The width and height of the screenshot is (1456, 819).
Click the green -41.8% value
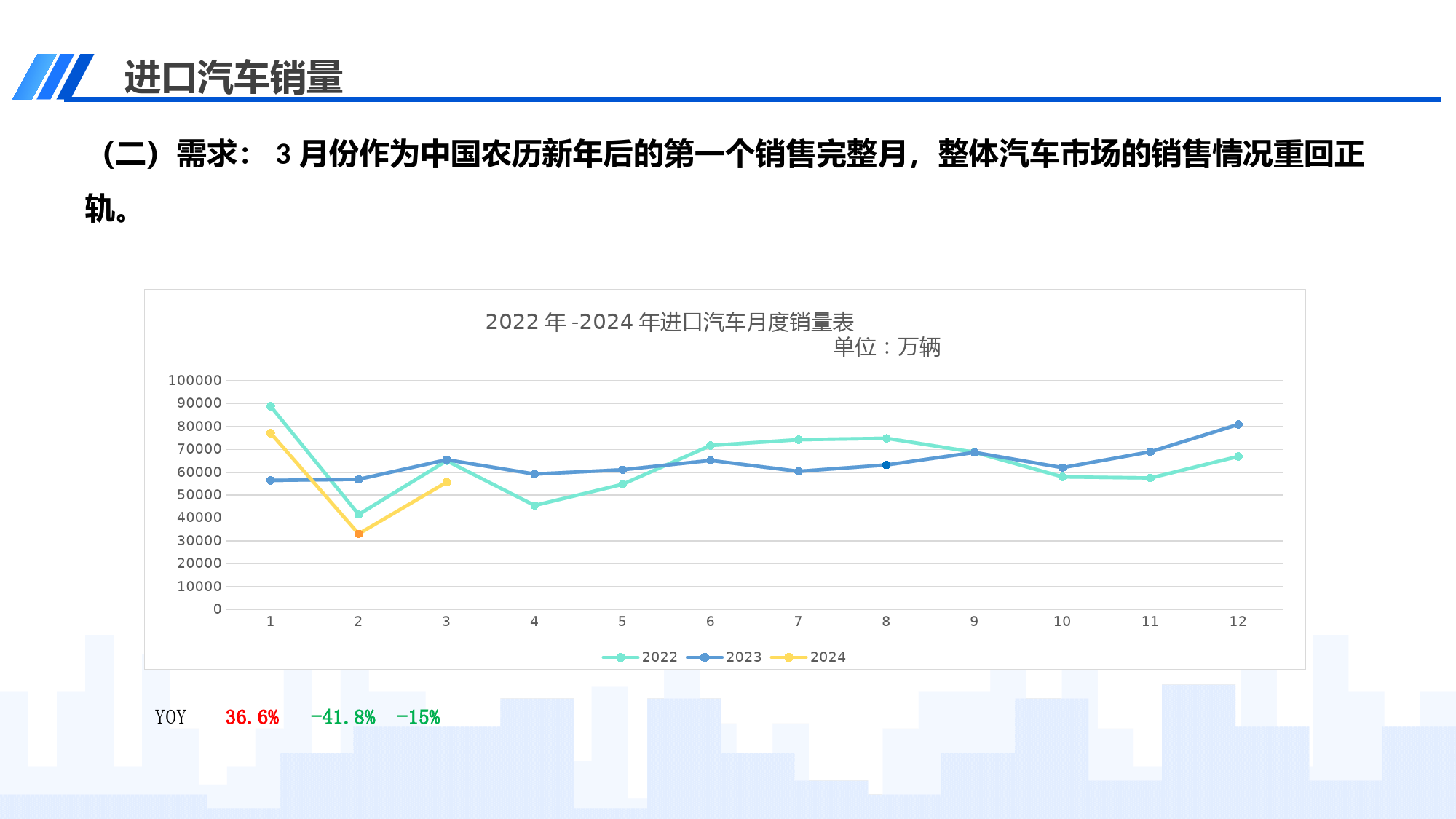click(x=343, y=717)
